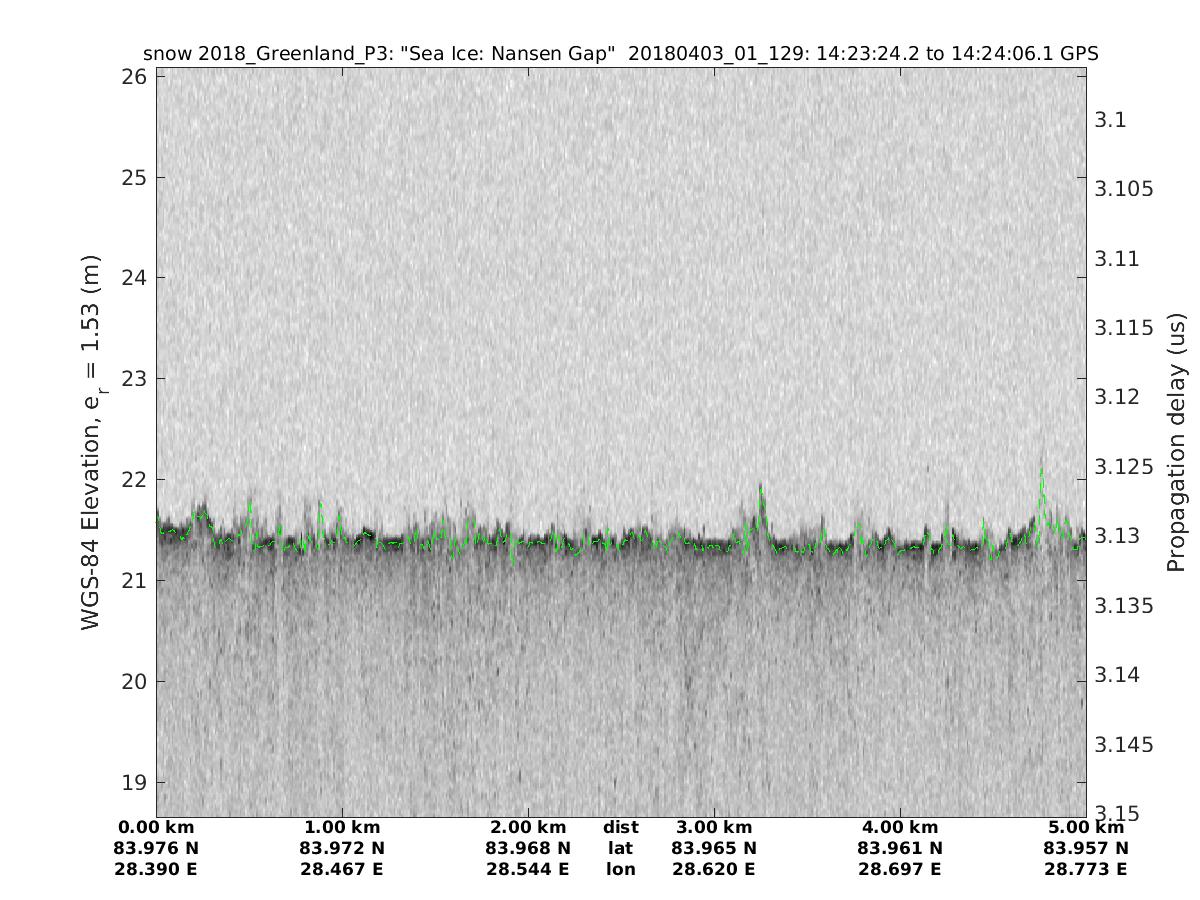Click the 19 elevation tick label
This screenshot has width=1200, height=900.
135,782
